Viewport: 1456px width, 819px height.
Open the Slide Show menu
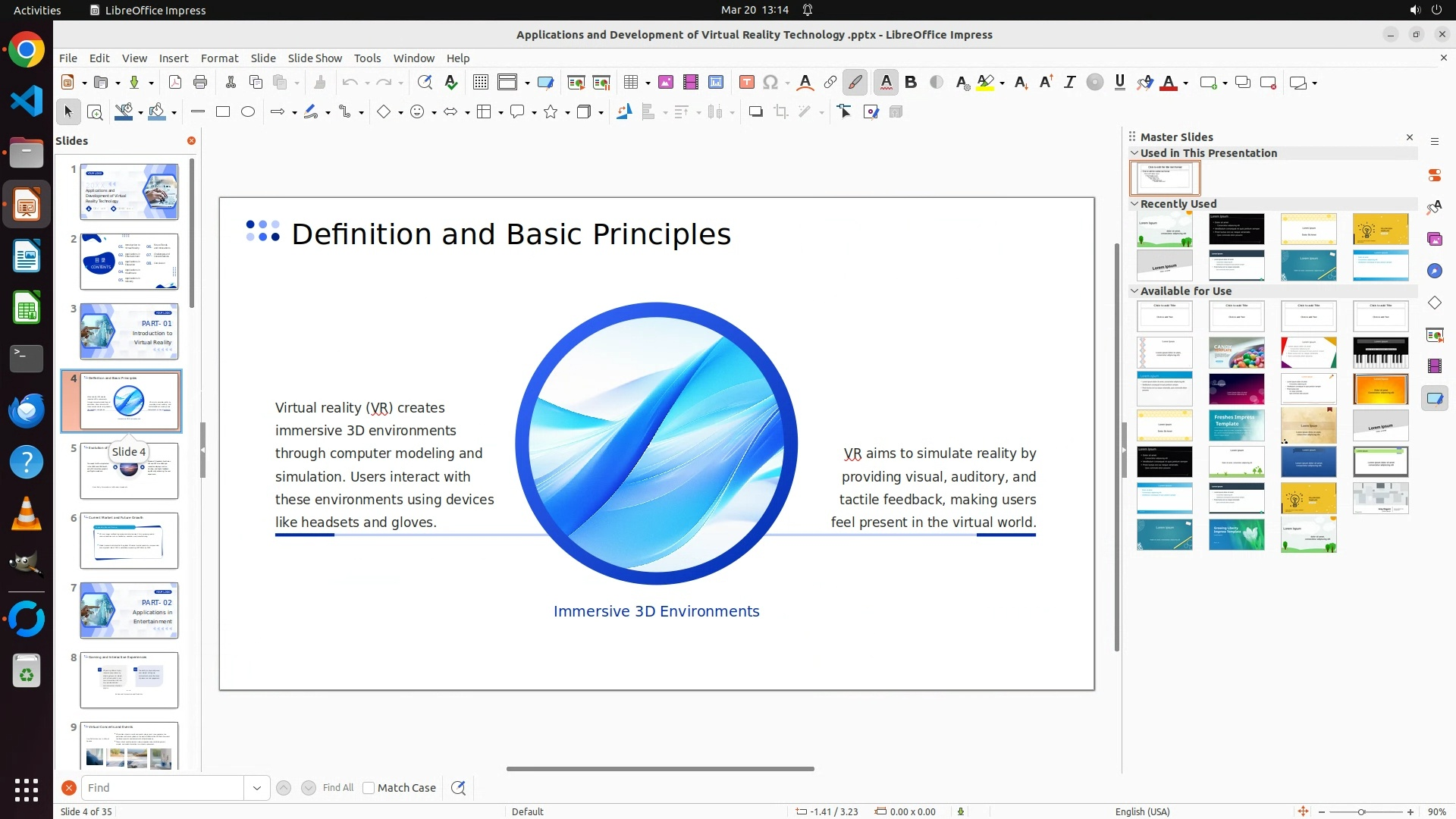(x=315, y=58)
